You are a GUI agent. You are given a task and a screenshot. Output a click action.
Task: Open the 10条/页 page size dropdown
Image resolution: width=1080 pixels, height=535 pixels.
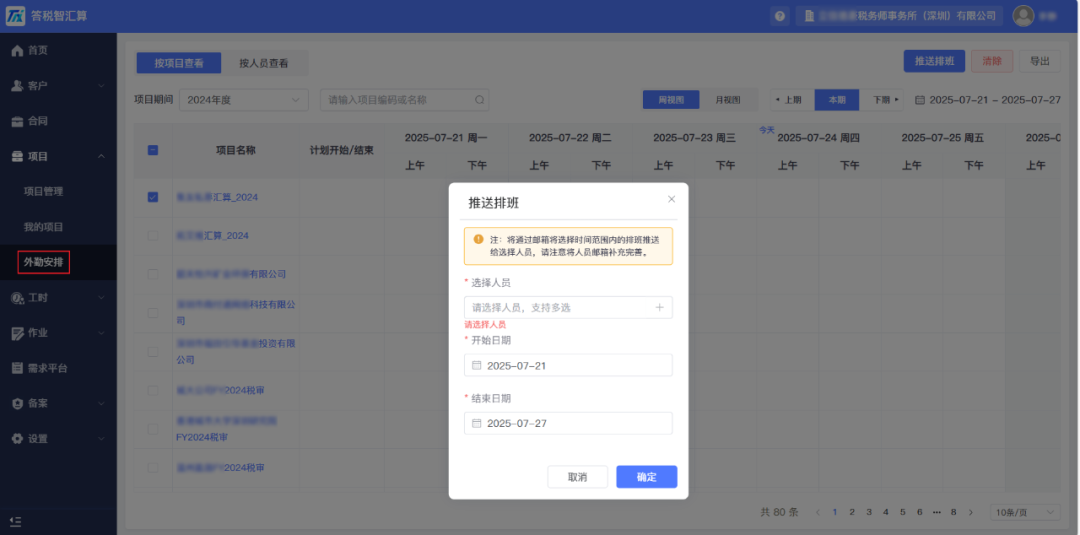[1025, 512]
